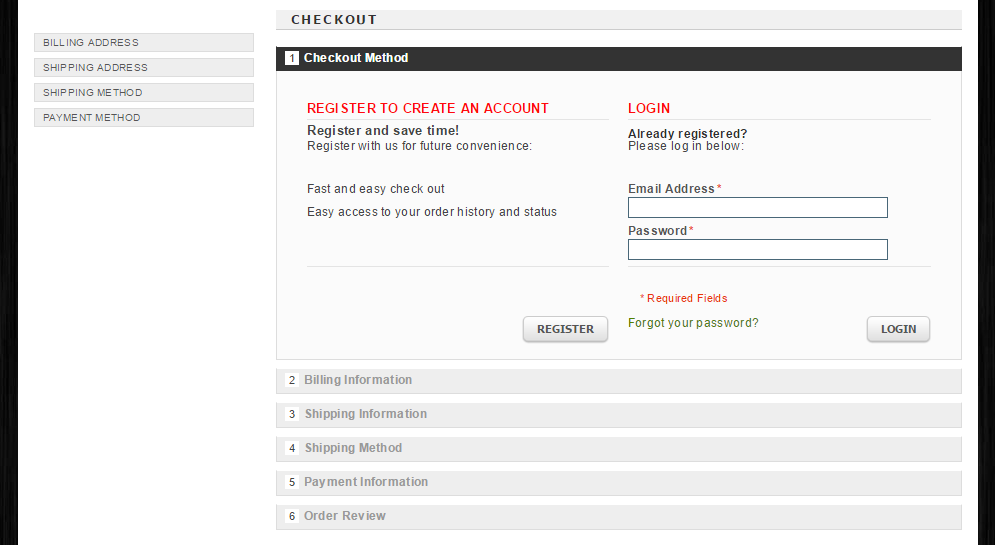
Task: Click the Register button
Action: point(565,329)
